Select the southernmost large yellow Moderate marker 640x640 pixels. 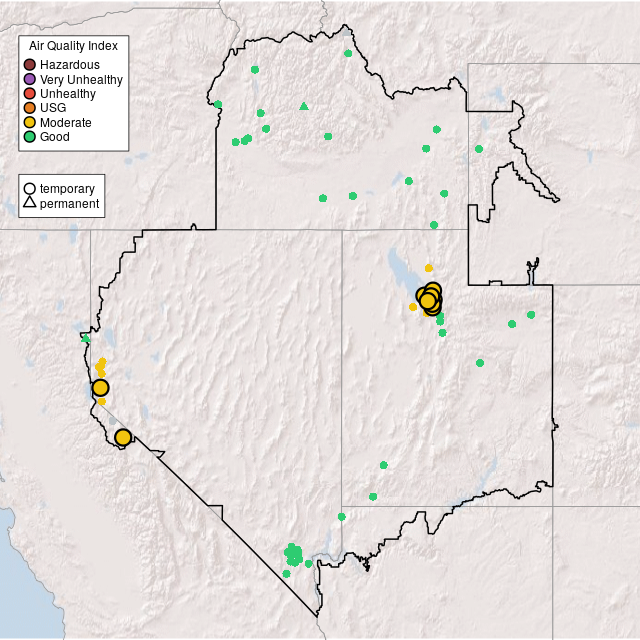click(123, 437)
